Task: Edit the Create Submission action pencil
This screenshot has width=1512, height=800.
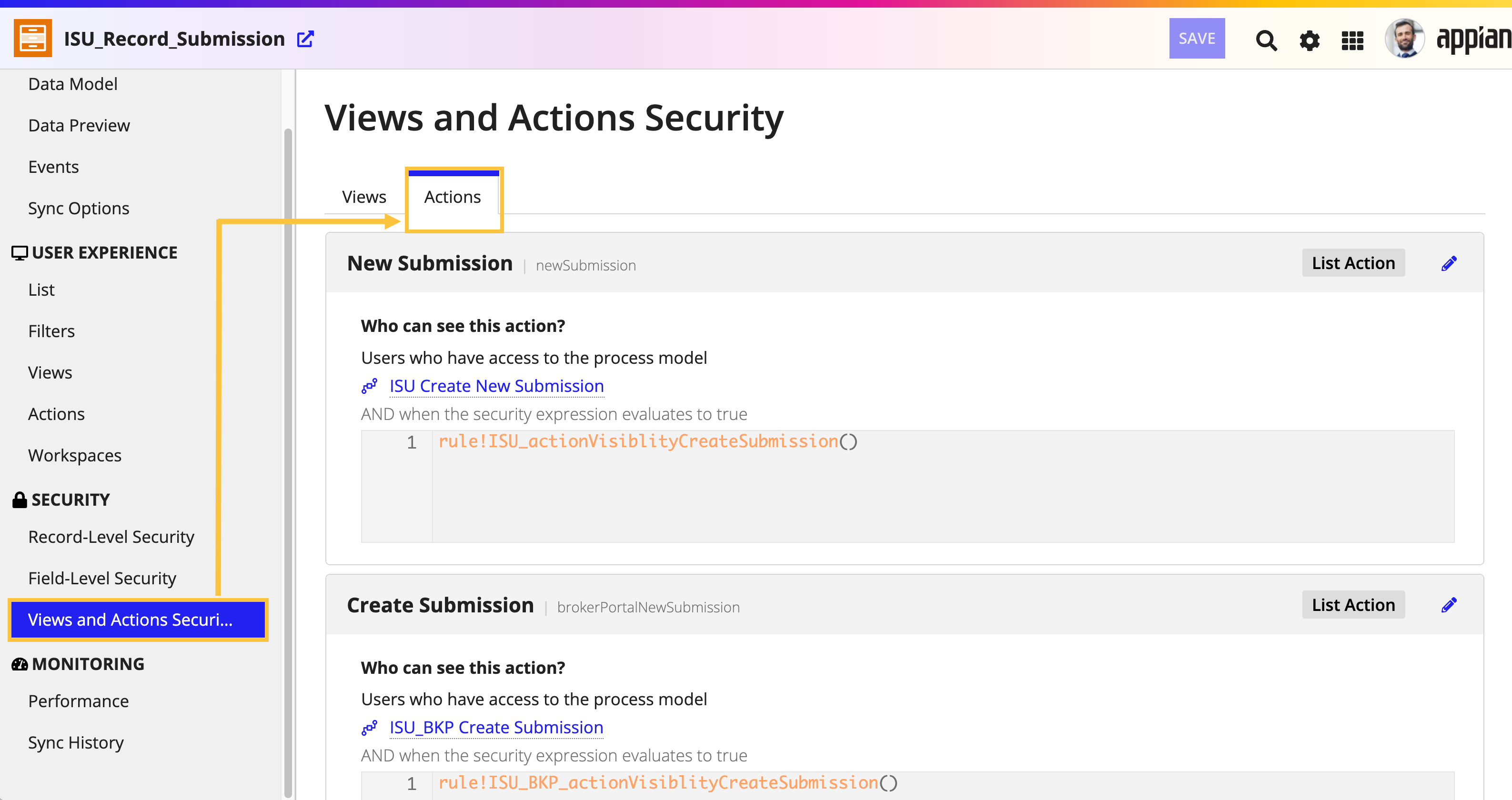Action: click(x=1449, y=605)
